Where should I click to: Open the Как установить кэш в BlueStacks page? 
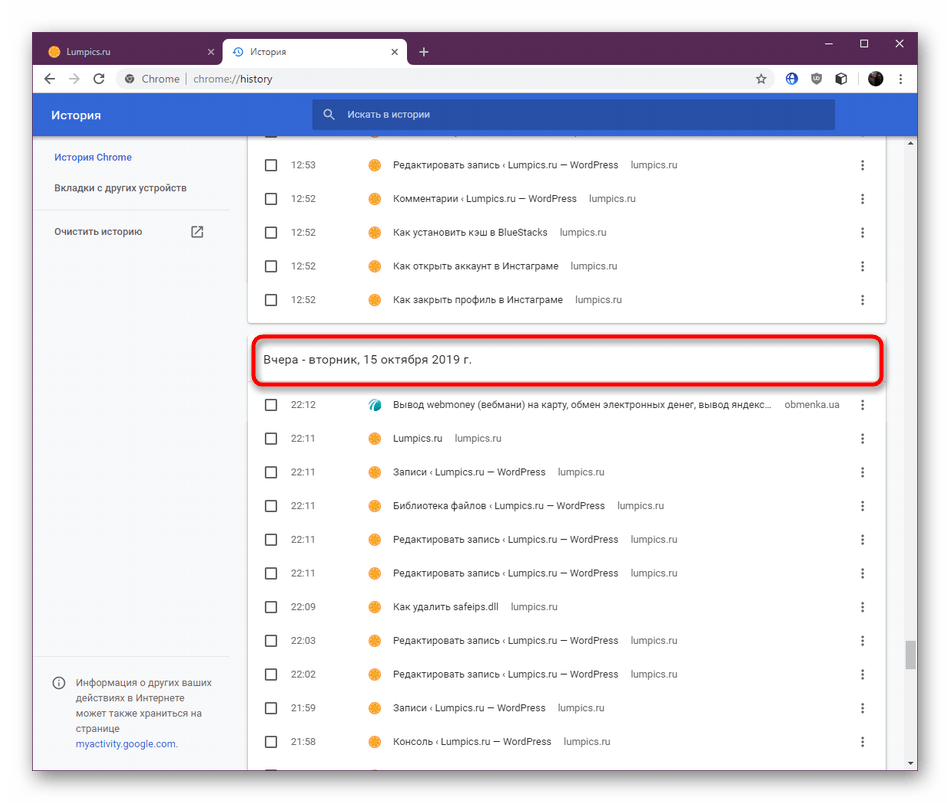tap(470, 233)
